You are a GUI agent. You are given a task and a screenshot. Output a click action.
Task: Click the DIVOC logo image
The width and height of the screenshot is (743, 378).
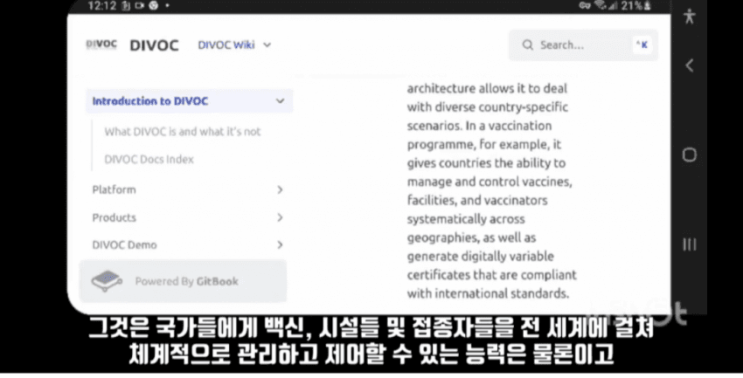pyautogui.click(x=101, y=45)
